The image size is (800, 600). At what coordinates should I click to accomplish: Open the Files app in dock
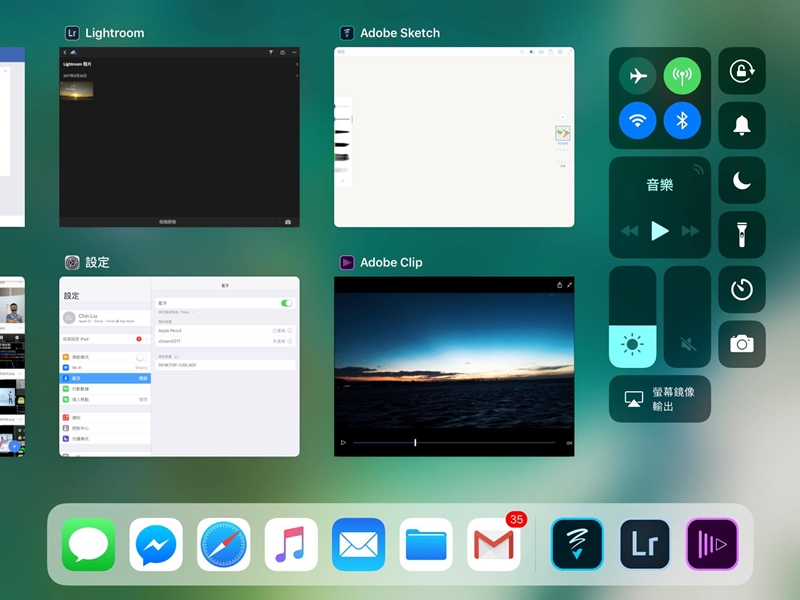point(426,544)
